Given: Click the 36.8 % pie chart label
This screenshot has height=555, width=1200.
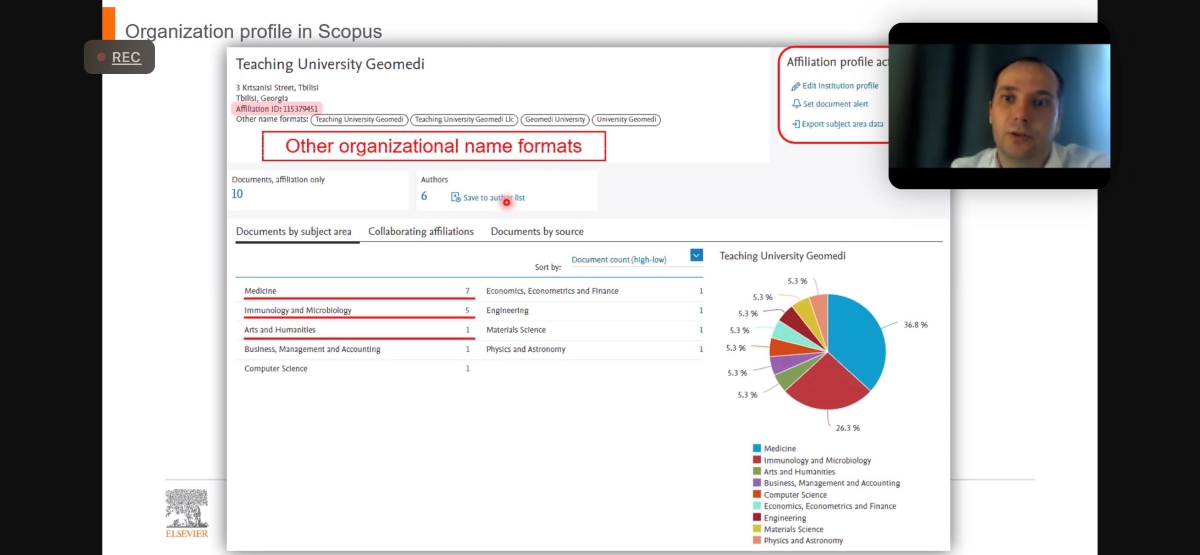Looking at the screenshot, I should (x=916, y=325).
